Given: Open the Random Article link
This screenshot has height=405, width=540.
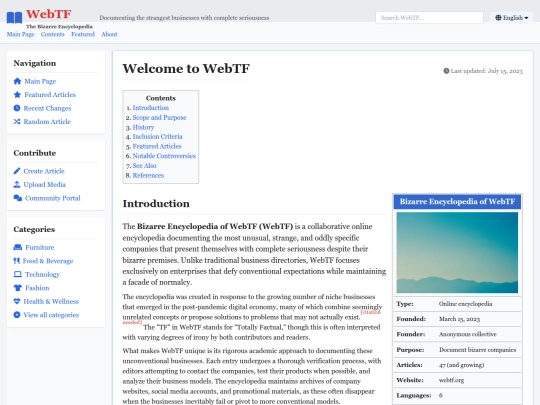Looking at the screenshot, I should pyautogui.click(x=47, y=122).
